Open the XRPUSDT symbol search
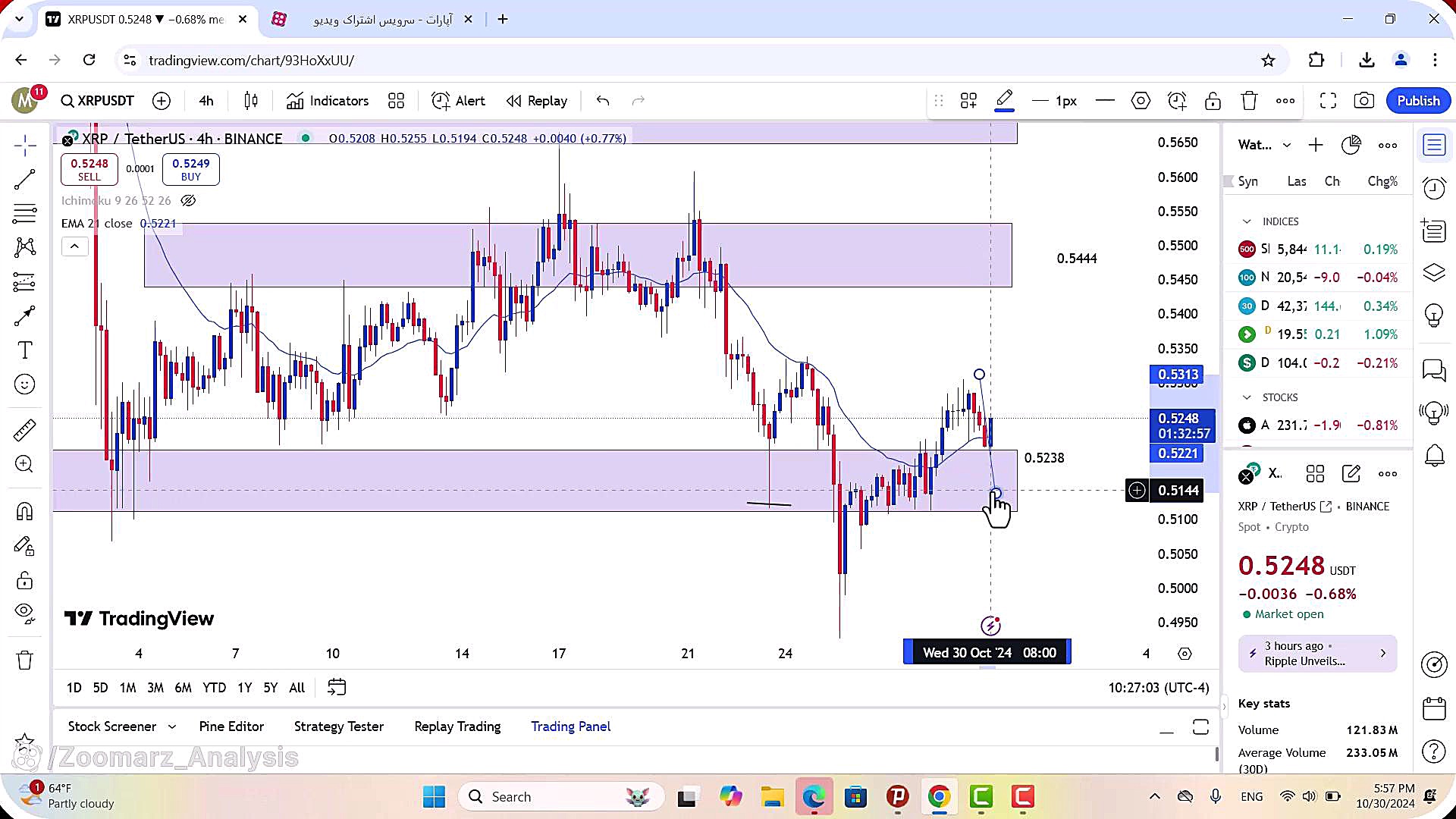Screen dimensions: 1456x819 (98, 101)
